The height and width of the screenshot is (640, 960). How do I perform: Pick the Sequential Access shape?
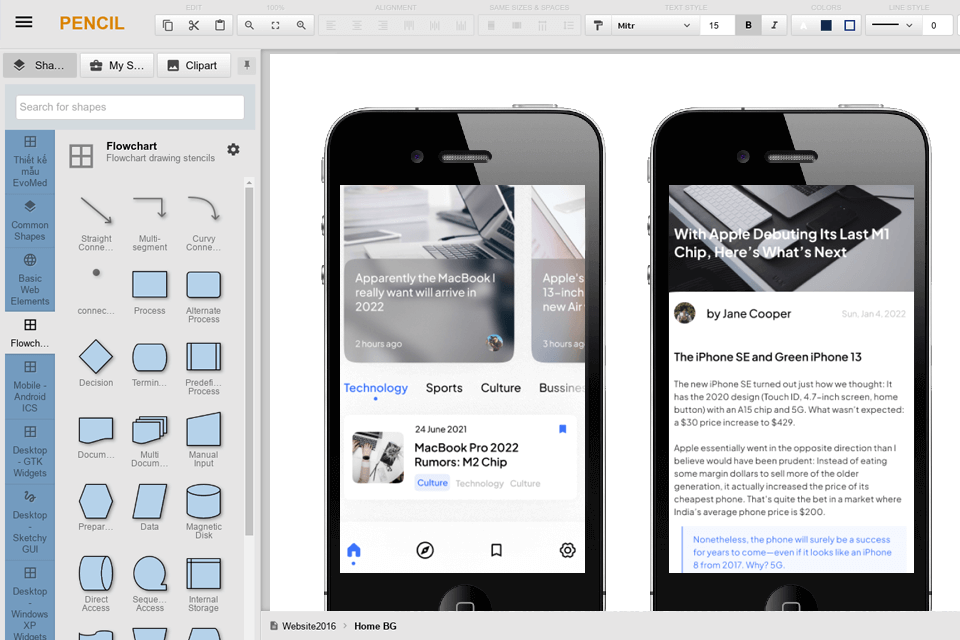point(150,584)
